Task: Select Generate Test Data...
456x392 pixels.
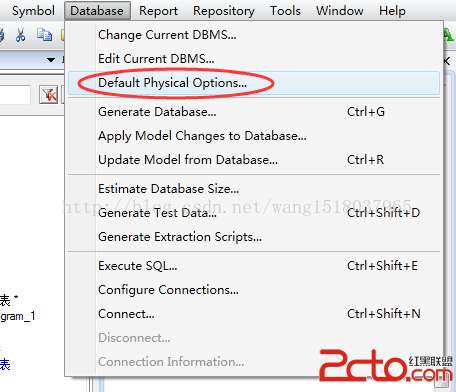Action: click(x=254, y=213)
